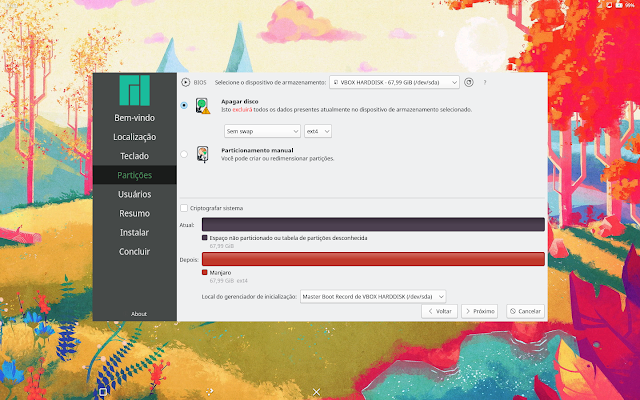Viewport: 640px width, 400px height.
Task: Click the 'Particionamento manual' heading text
Action: [x=257, y=151]
